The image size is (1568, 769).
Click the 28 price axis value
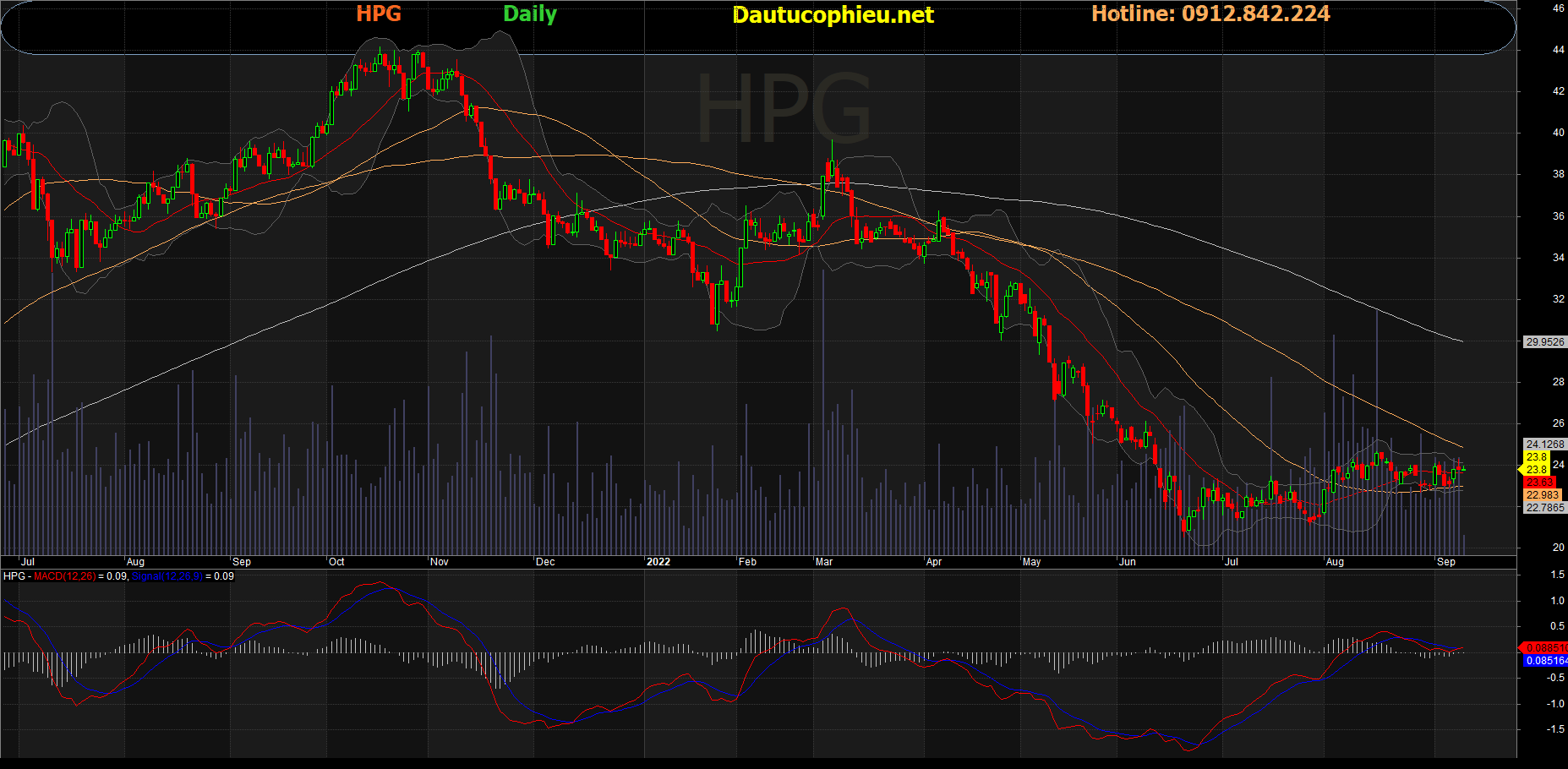1559,382
